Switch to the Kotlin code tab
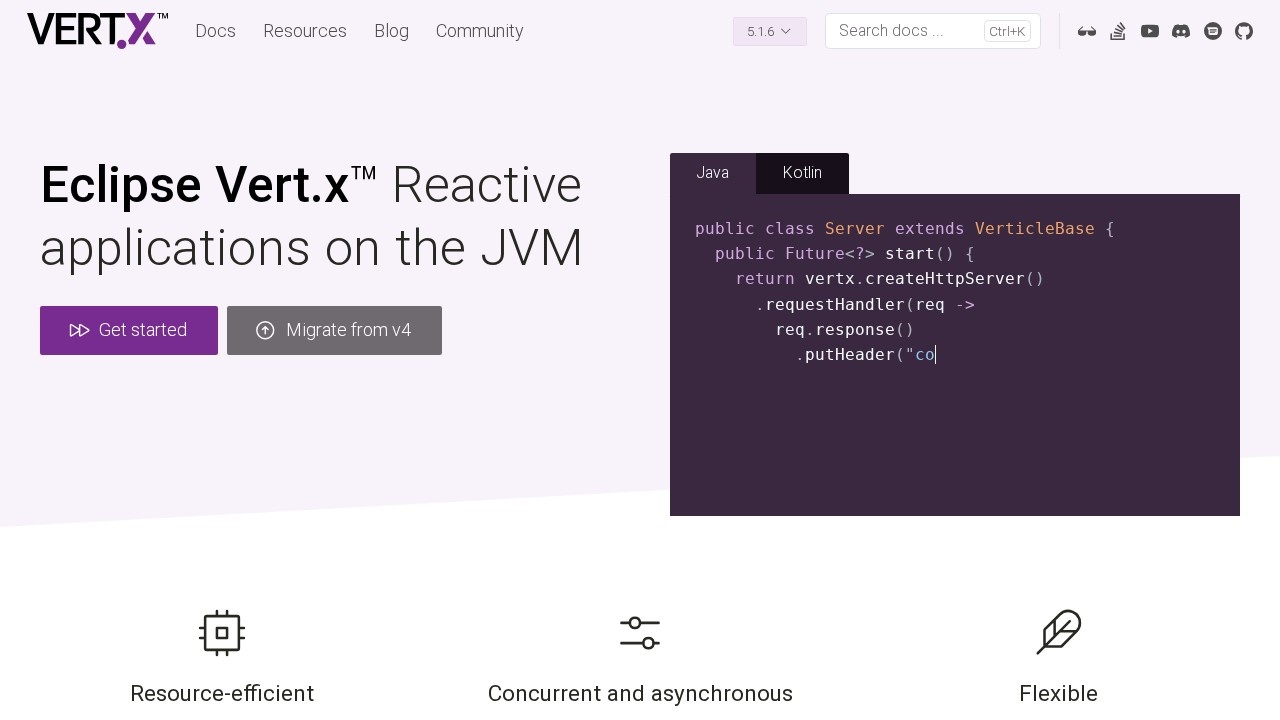The height and width of the screenshot is (720, 1280). [x=802, y=173]
